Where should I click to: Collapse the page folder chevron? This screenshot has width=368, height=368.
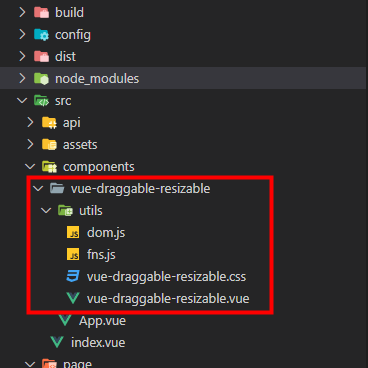[x=30, y=364]
